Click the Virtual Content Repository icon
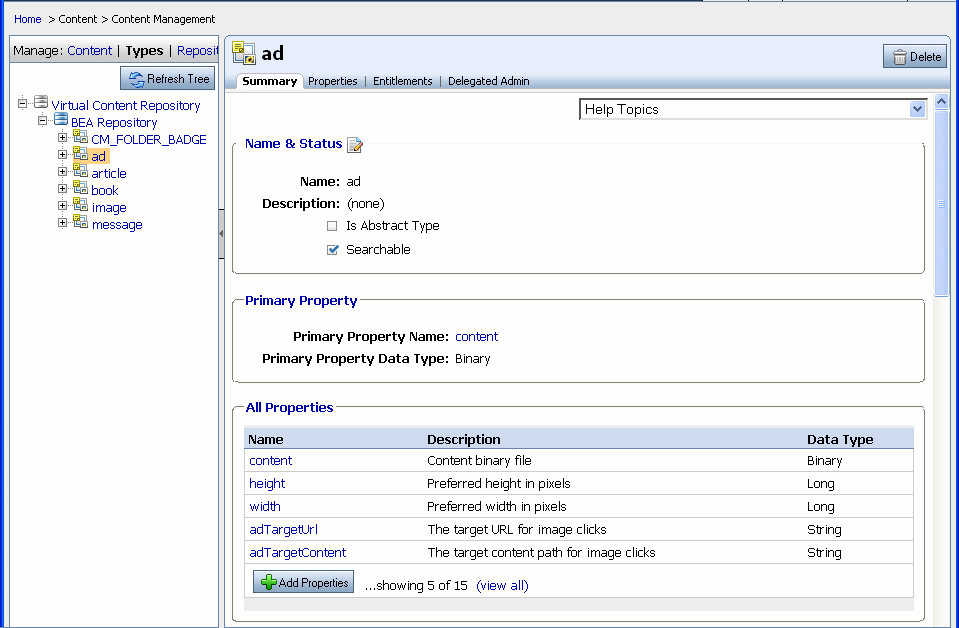Image resolution: width=959 pixels, height=628 pixels. [x=41, y=102]
